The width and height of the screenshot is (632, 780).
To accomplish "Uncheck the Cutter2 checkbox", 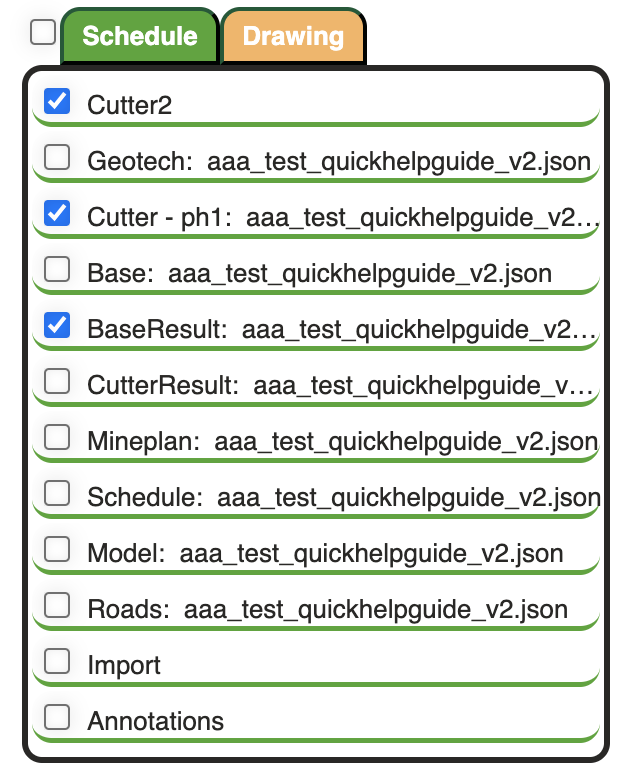I will click(x=58, y=101).
